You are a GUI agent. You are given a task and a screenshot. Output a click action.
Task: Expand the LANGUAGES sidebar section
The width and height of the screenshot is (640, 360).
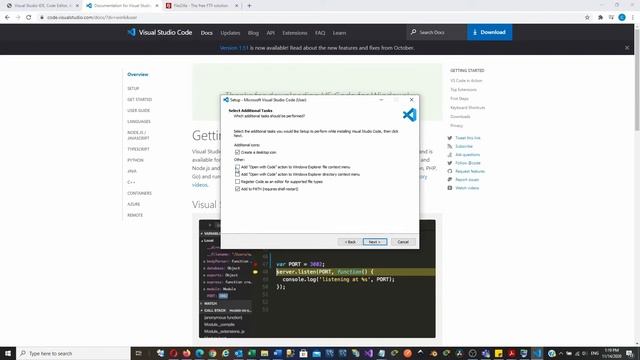pyautogui.click(x=139, y=122)
